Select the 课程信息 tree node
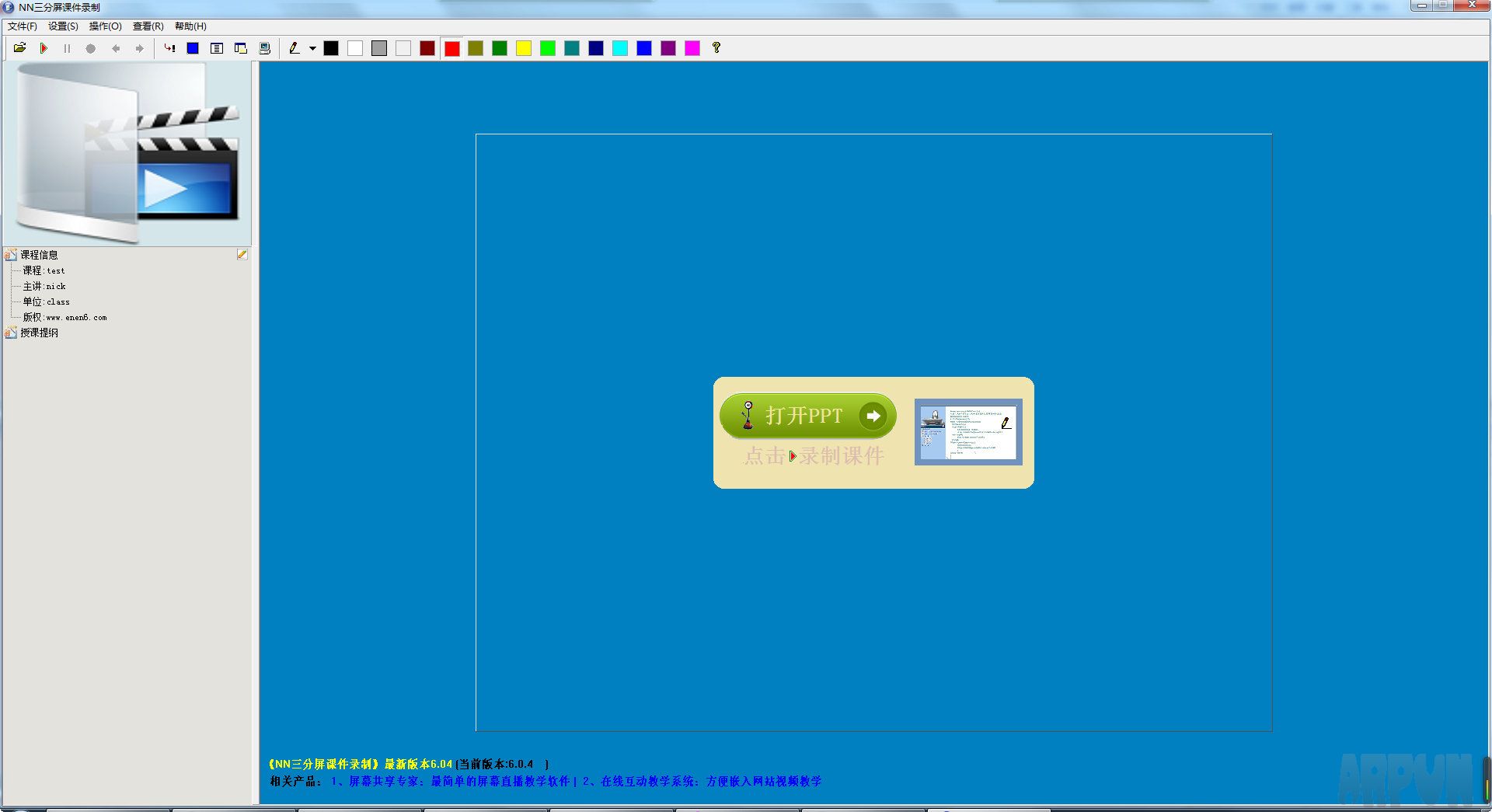1492x812 pixels. tap(39, 255)
